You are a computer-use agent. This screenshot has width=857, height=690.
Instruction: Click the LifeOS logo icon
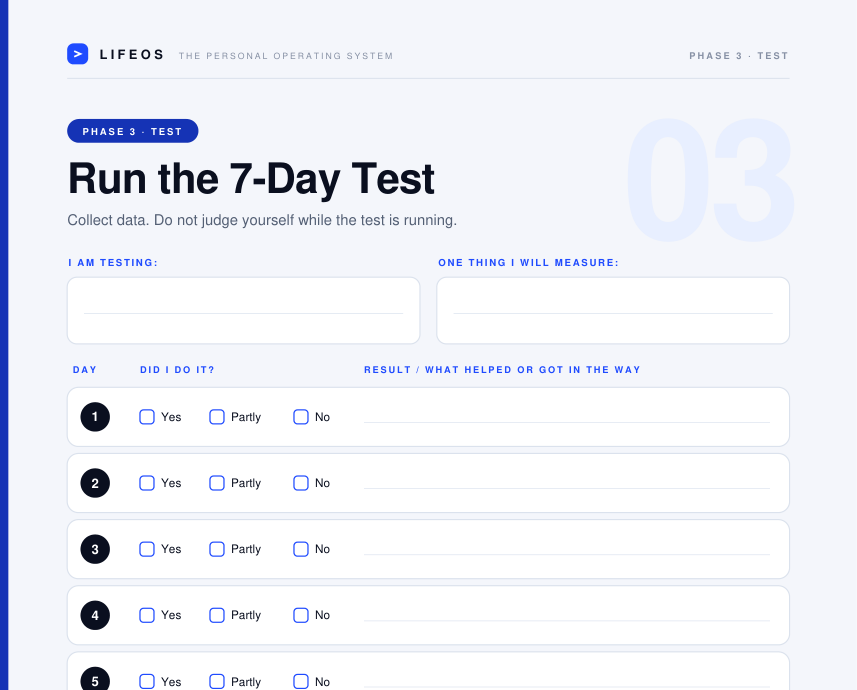coord(78,54)
